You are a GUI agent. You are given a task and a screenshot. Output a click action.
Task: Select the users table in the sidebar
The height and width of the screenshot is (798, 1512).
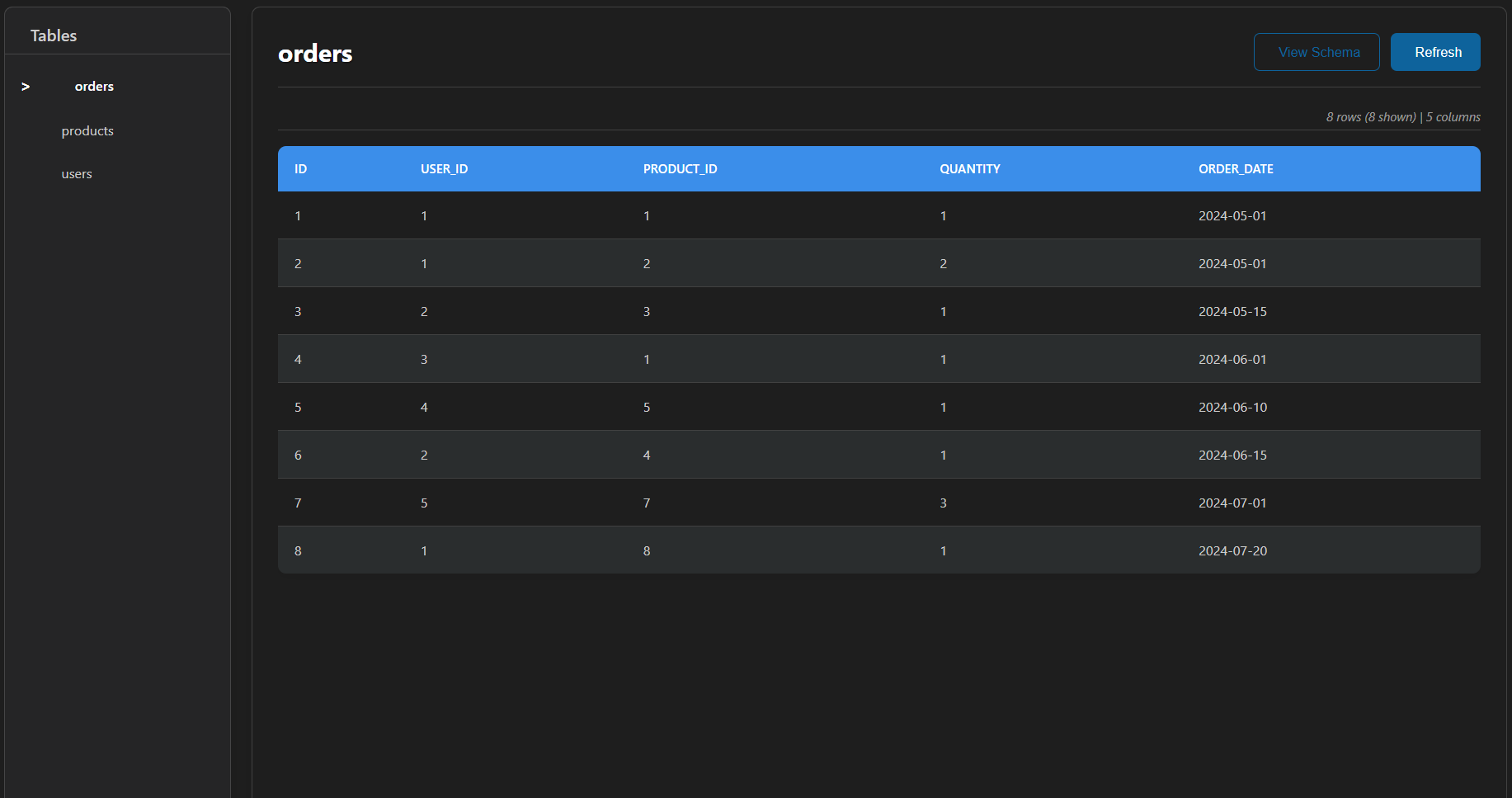[x=76, y=173]
